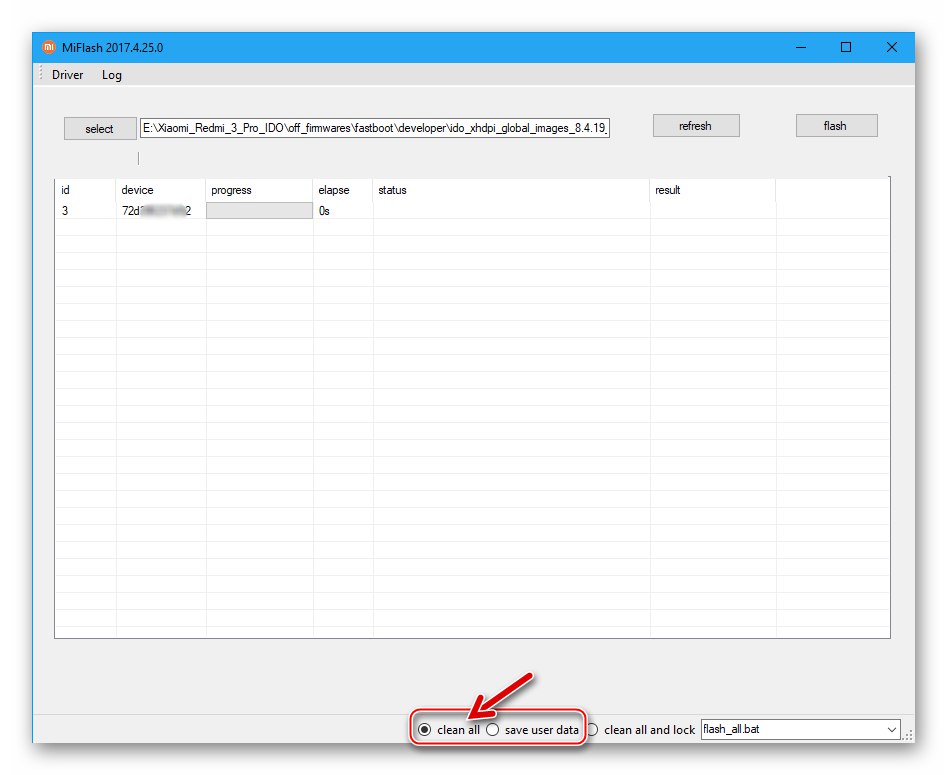Click the result column header
Image resolution: width=947 pixels, height=775 pixels.
pyautogui.click(x=713, y=190)
